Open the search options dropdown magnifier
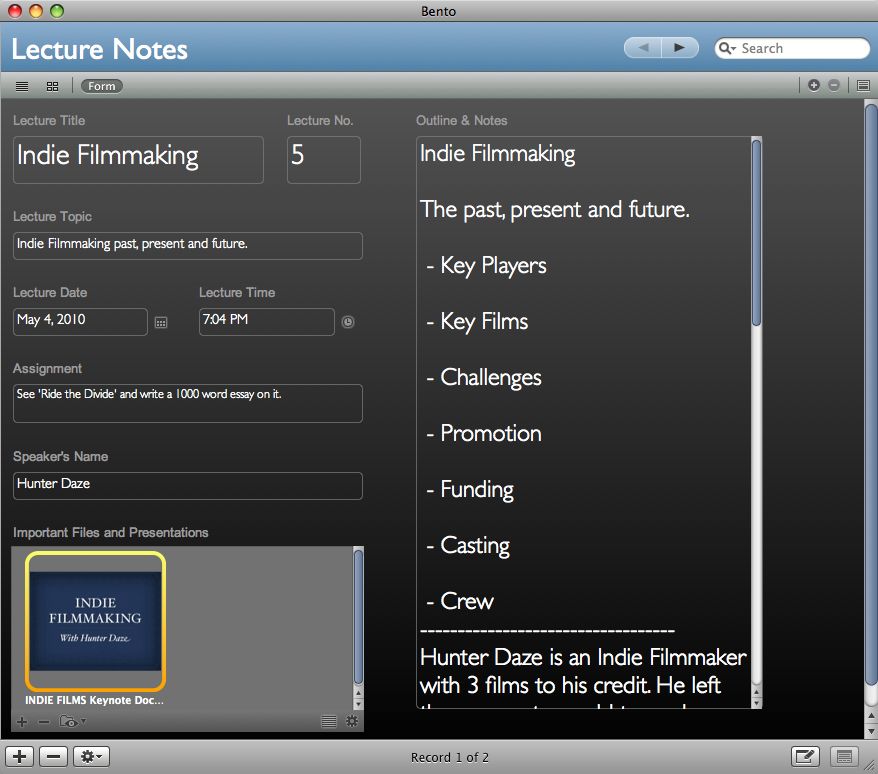 click(729, 48)
